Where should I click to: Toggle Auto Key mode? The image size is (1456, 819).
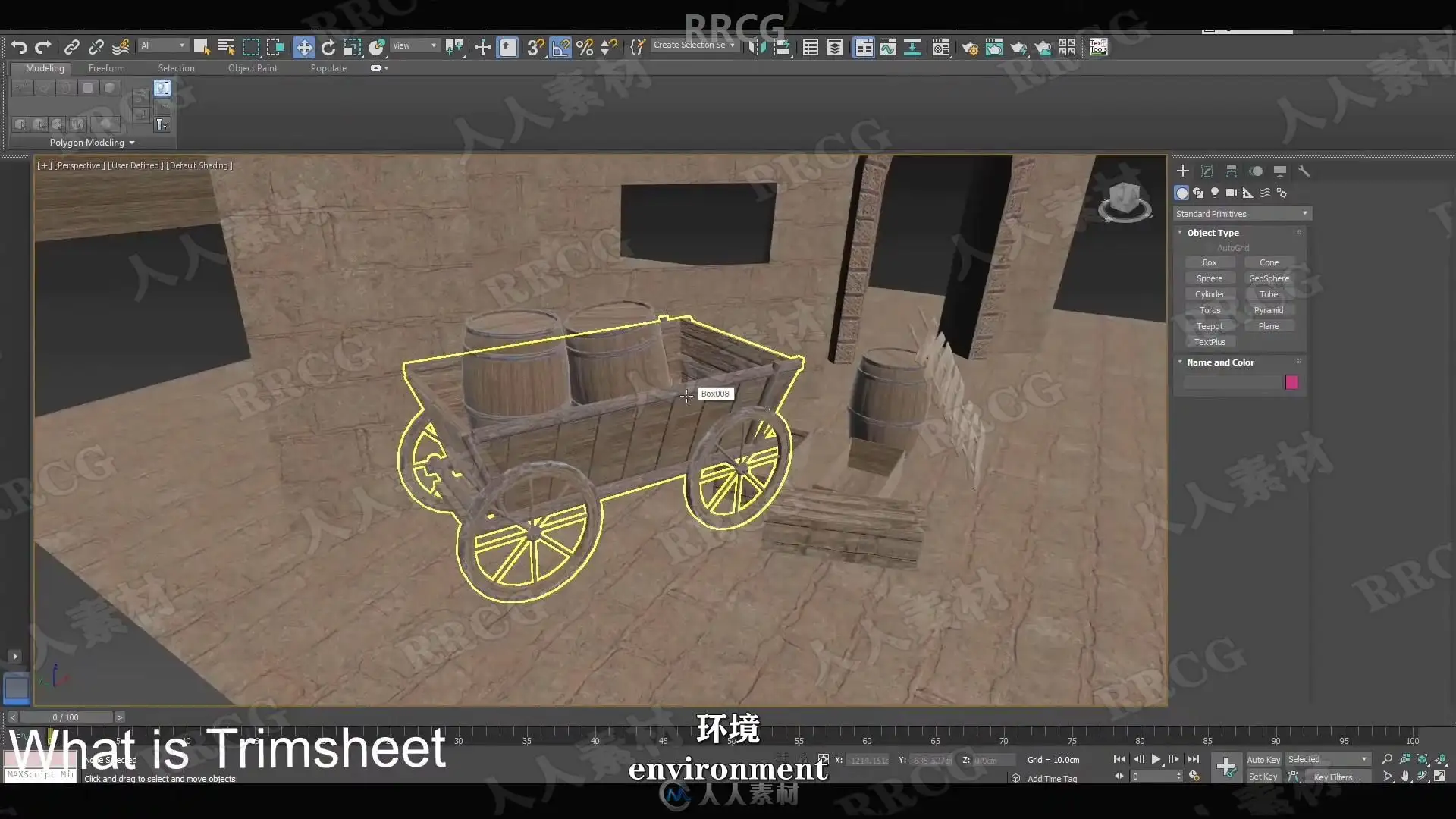[x=1263, y=760]
